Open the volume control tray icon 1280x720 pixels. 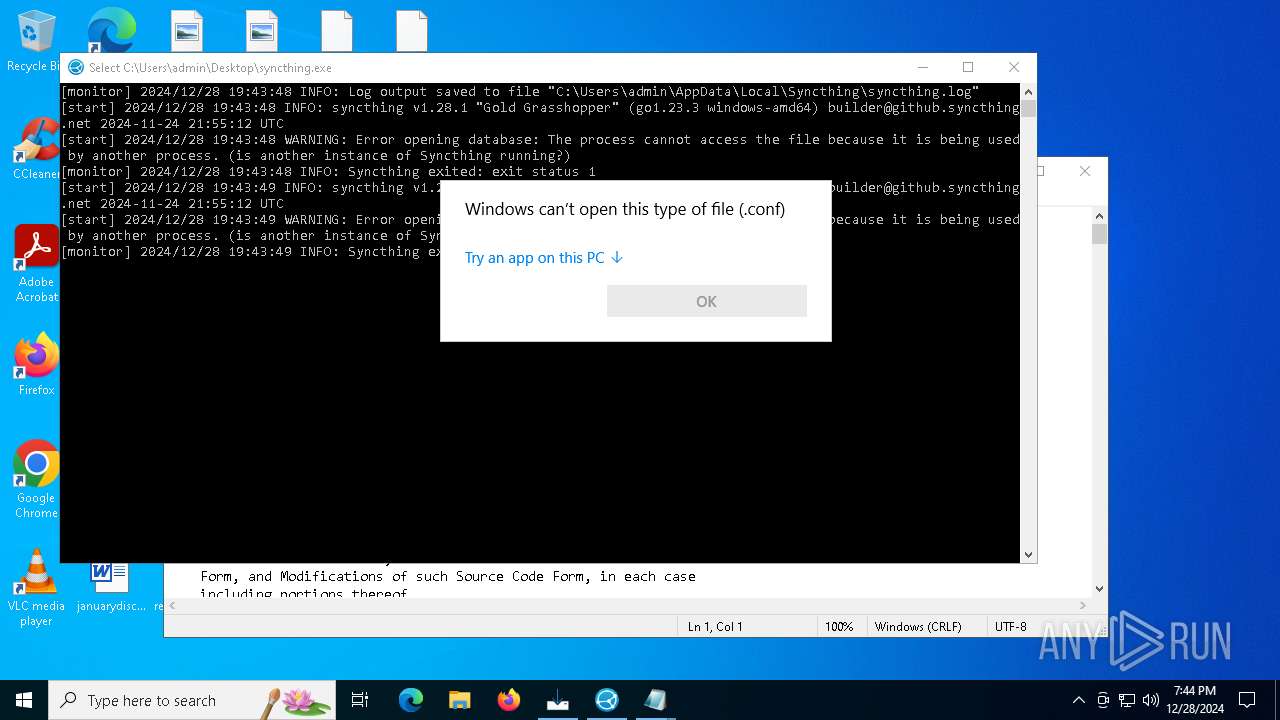[x=1151, y=700]
